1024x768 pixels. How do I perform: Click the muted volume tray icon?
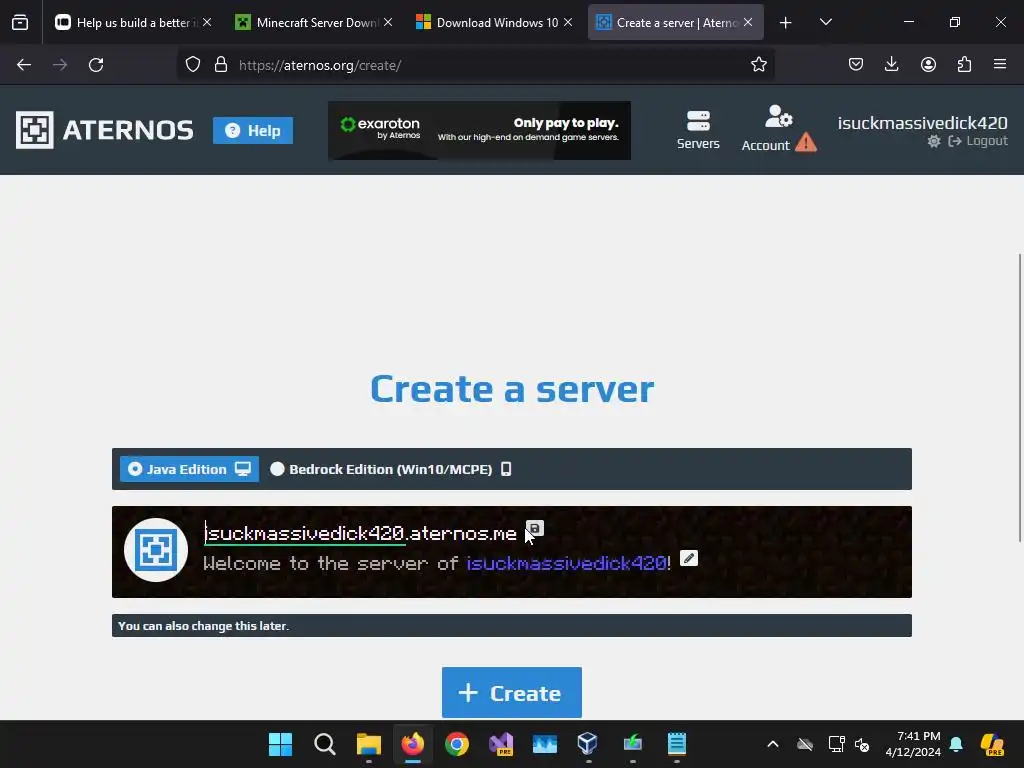(862, 744)
